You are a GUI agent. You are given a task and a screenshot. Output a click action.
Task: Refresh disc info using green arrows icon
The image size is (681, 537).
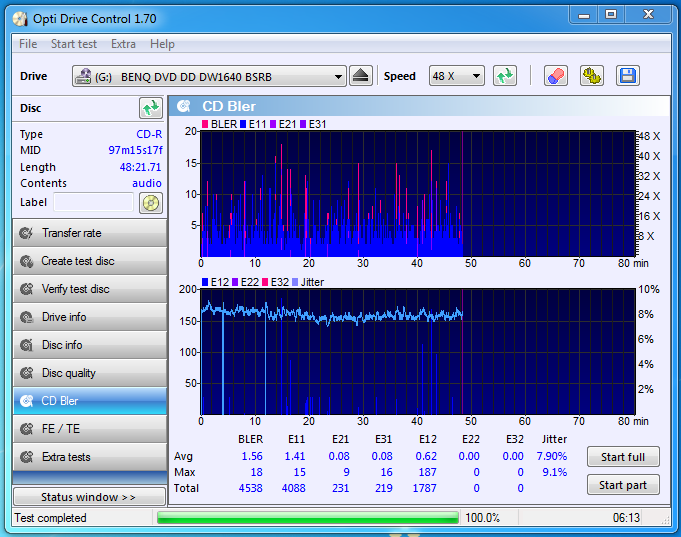point(151,108)
